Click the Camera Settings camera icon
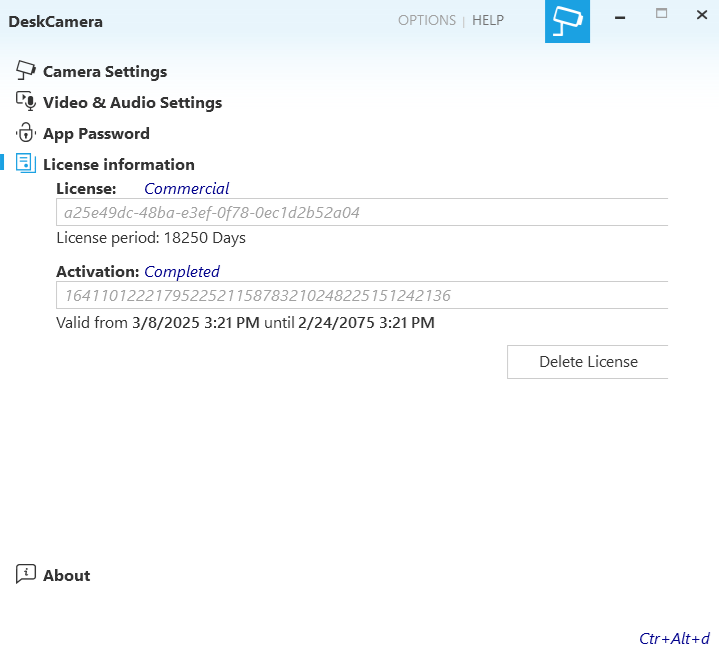 point(26,71)
